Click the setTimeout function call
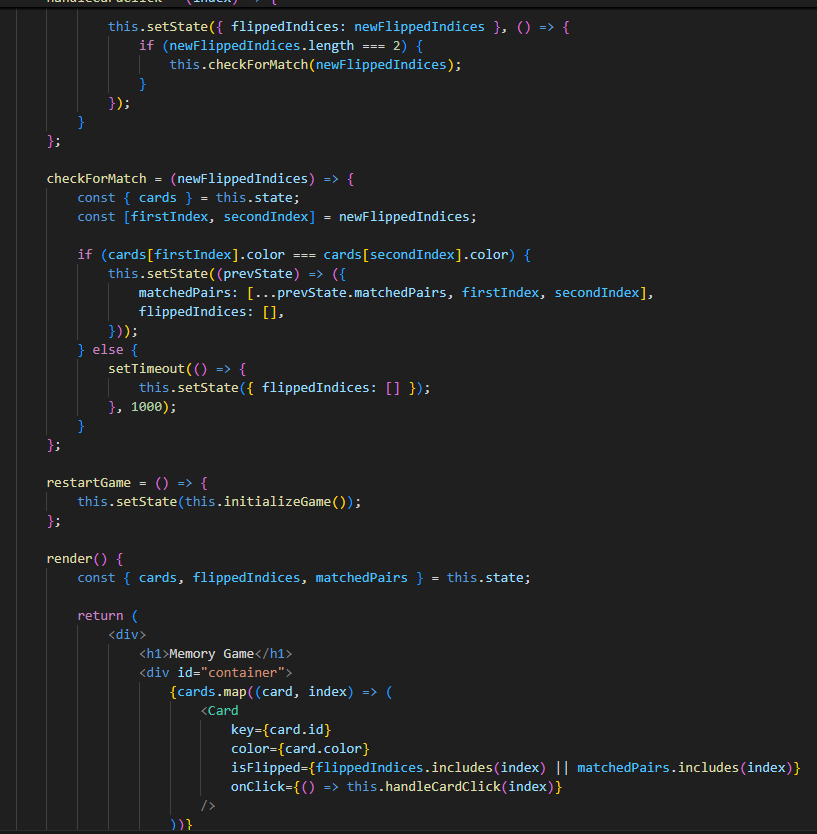817x834 pixels. pyautogui.click(x=146, y=369)
